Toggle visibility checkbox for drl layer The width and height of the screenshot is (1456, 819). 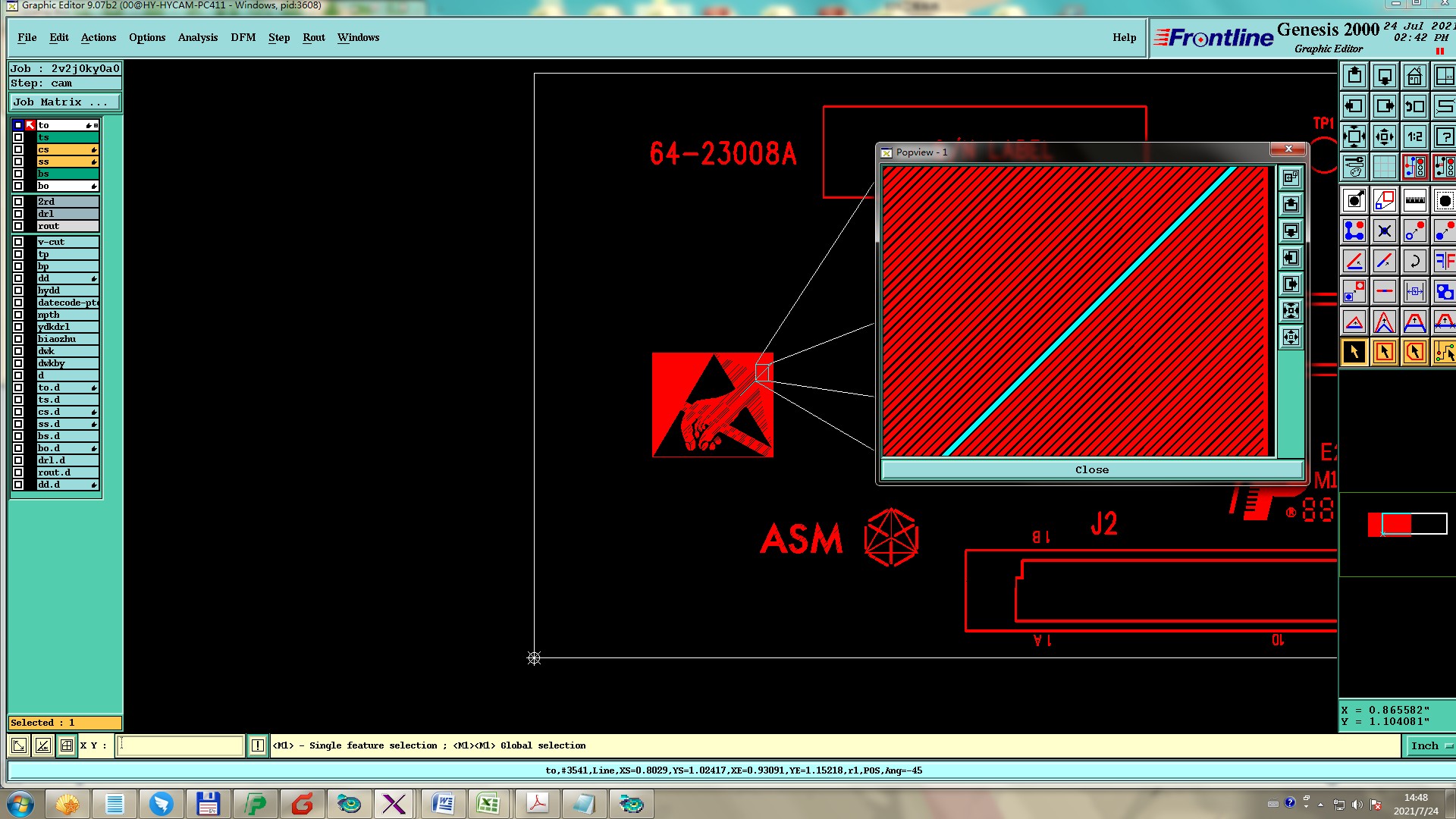tap(18, 214)
